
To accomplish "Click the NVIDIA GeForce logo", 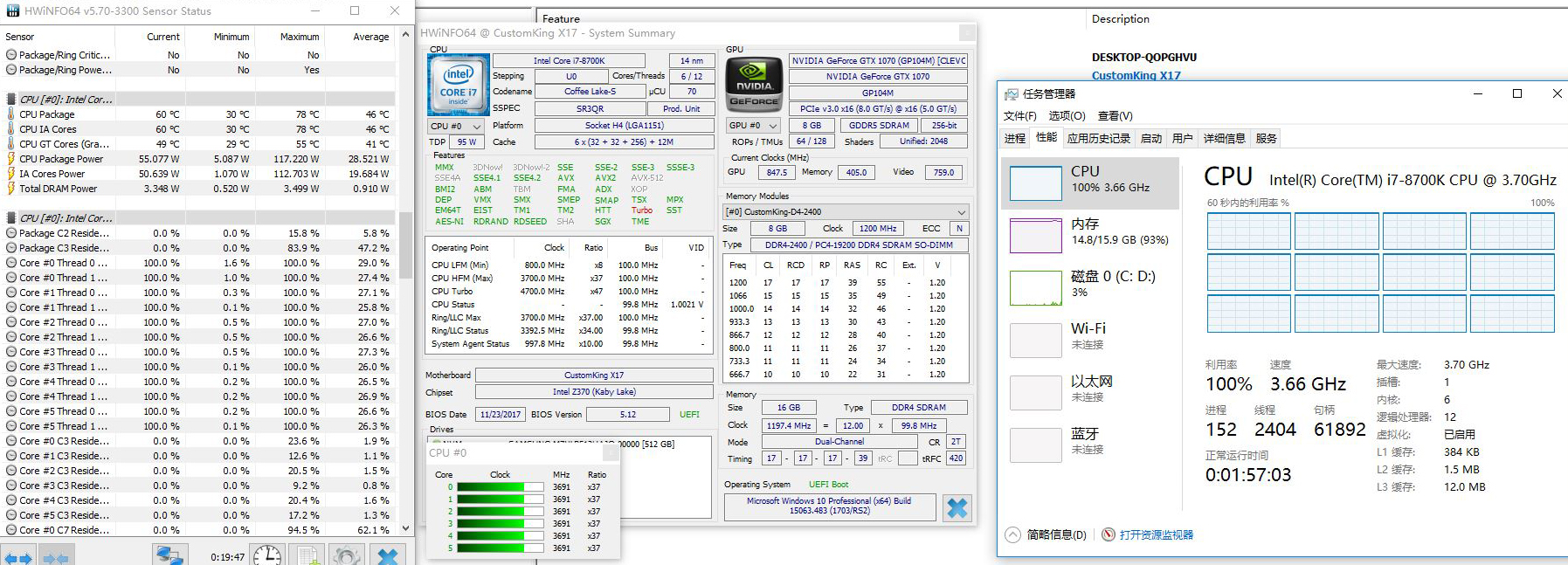I will point(754,85).
